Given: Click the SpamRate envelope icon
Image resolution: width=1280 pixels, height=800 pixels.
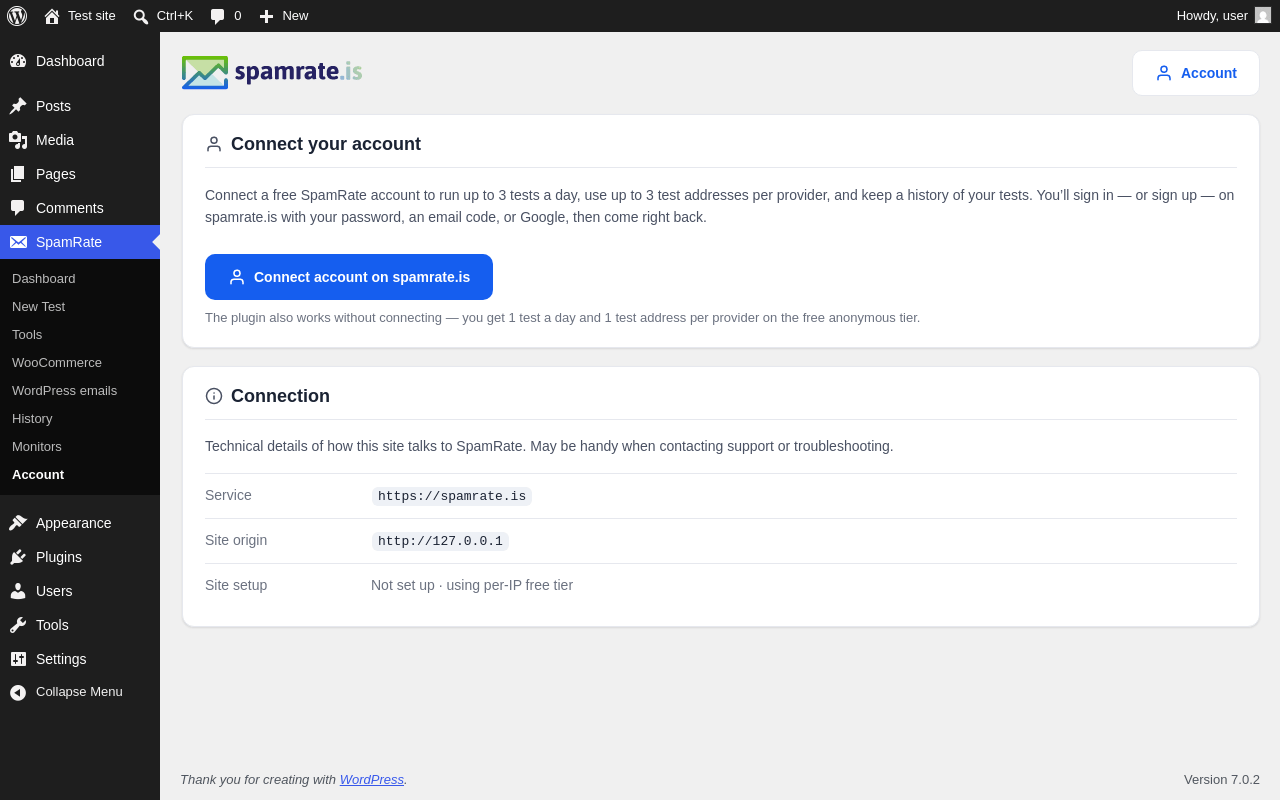Looking at the screenshot, I should tap(18, 242).
